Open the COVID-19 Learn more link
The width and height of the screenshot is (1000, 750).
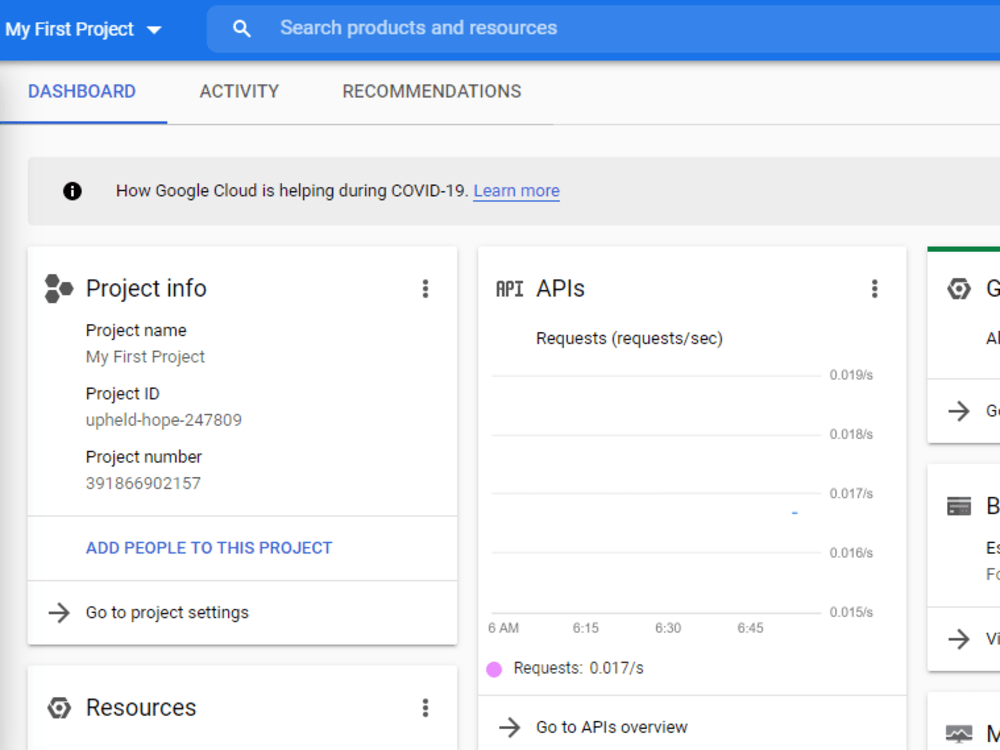(516, 190)
